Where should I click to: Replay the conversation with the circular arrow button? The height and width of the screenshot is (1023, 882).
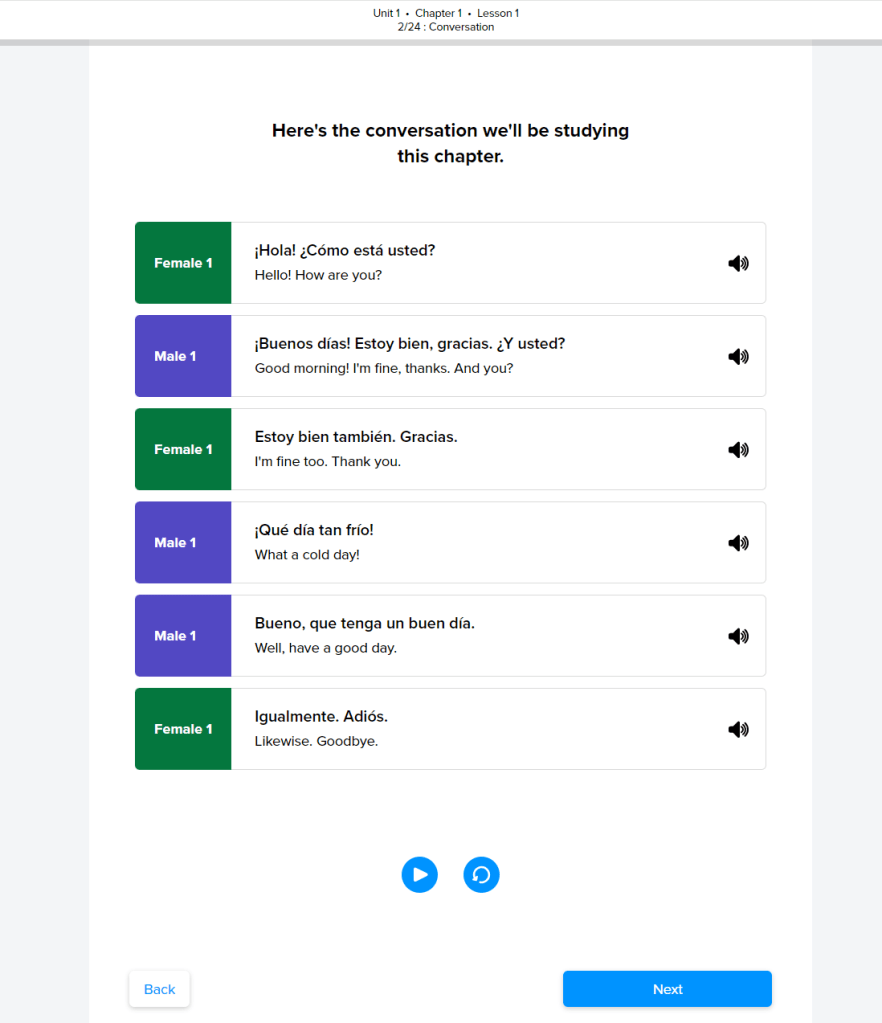click(x=481, y=875)
